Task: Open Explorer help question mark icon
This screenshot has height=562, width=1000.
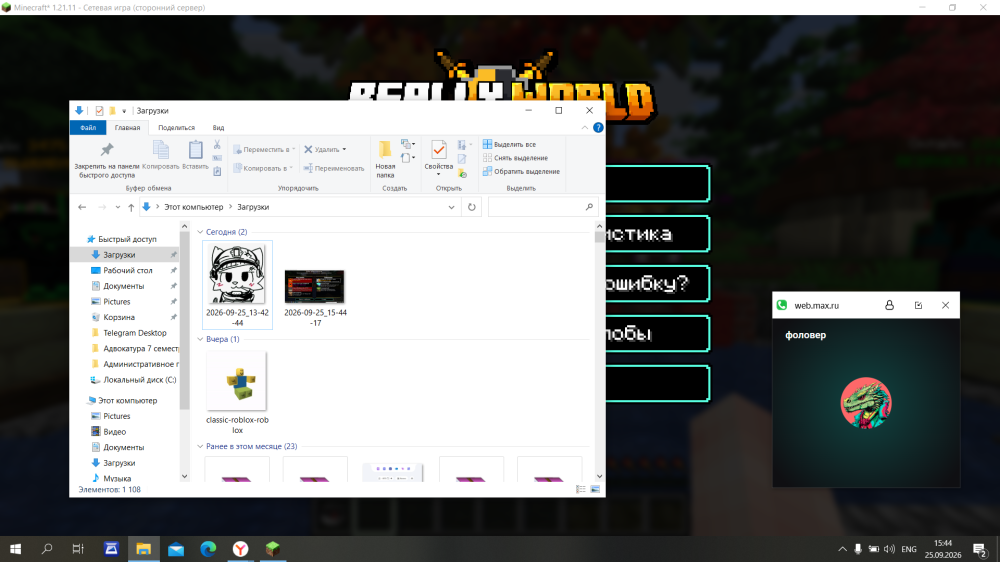Action: coord(598,128)
